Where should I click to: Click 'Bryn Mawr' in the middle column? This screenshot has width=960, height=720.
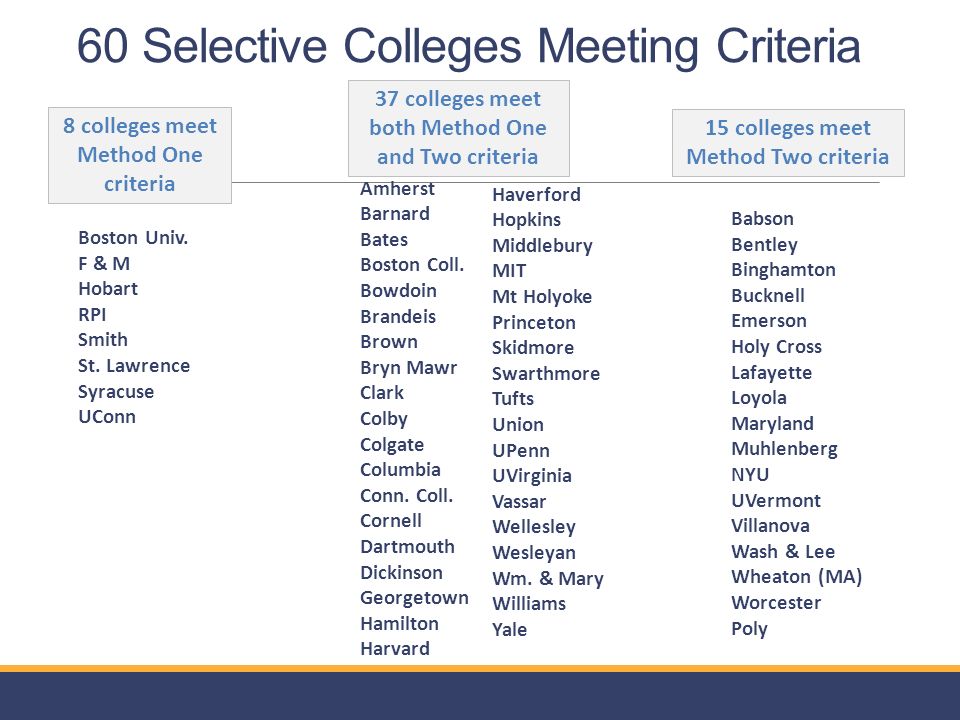pyautogui.click(x=408, y=367)
